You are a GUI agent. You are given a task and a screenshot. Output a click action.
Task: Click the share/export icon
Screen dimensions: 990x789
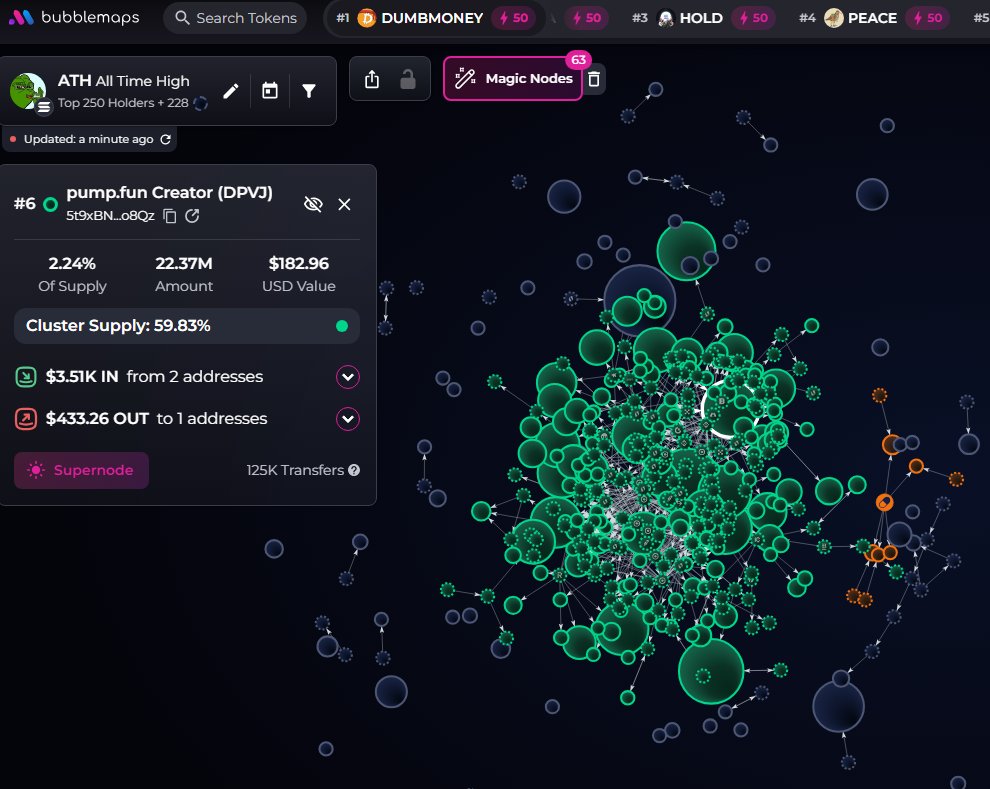[x=372, y=79]
